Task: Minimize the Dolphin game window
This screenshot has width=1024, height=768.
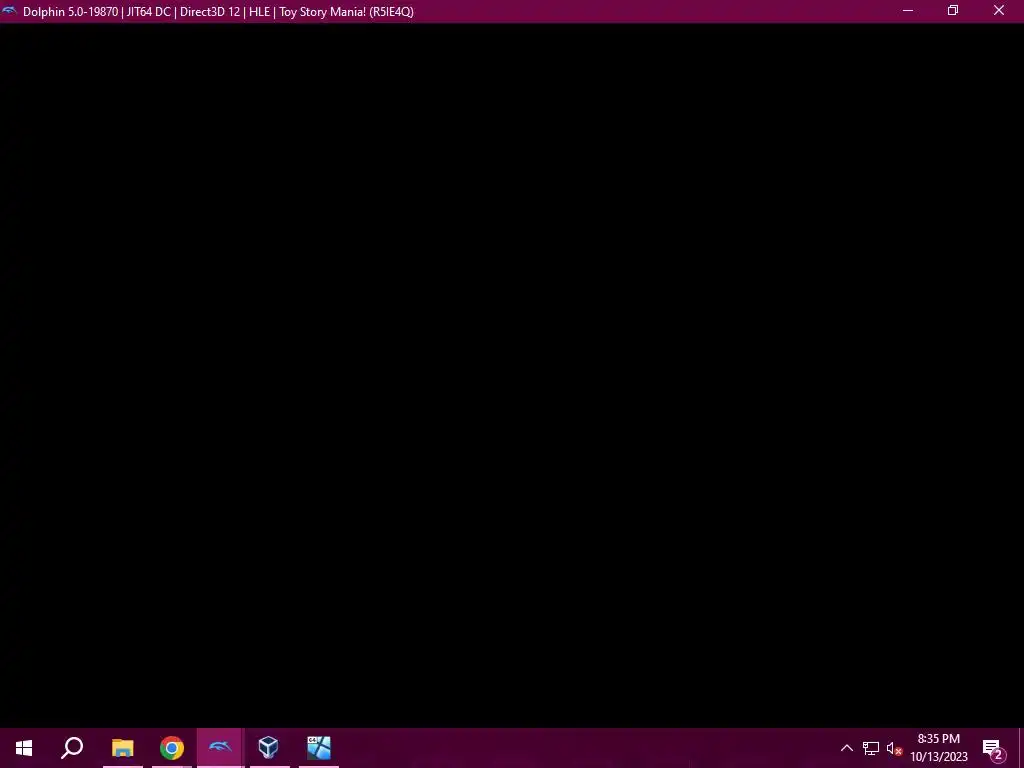Action: pyautogui.click(x=908, y=11)
